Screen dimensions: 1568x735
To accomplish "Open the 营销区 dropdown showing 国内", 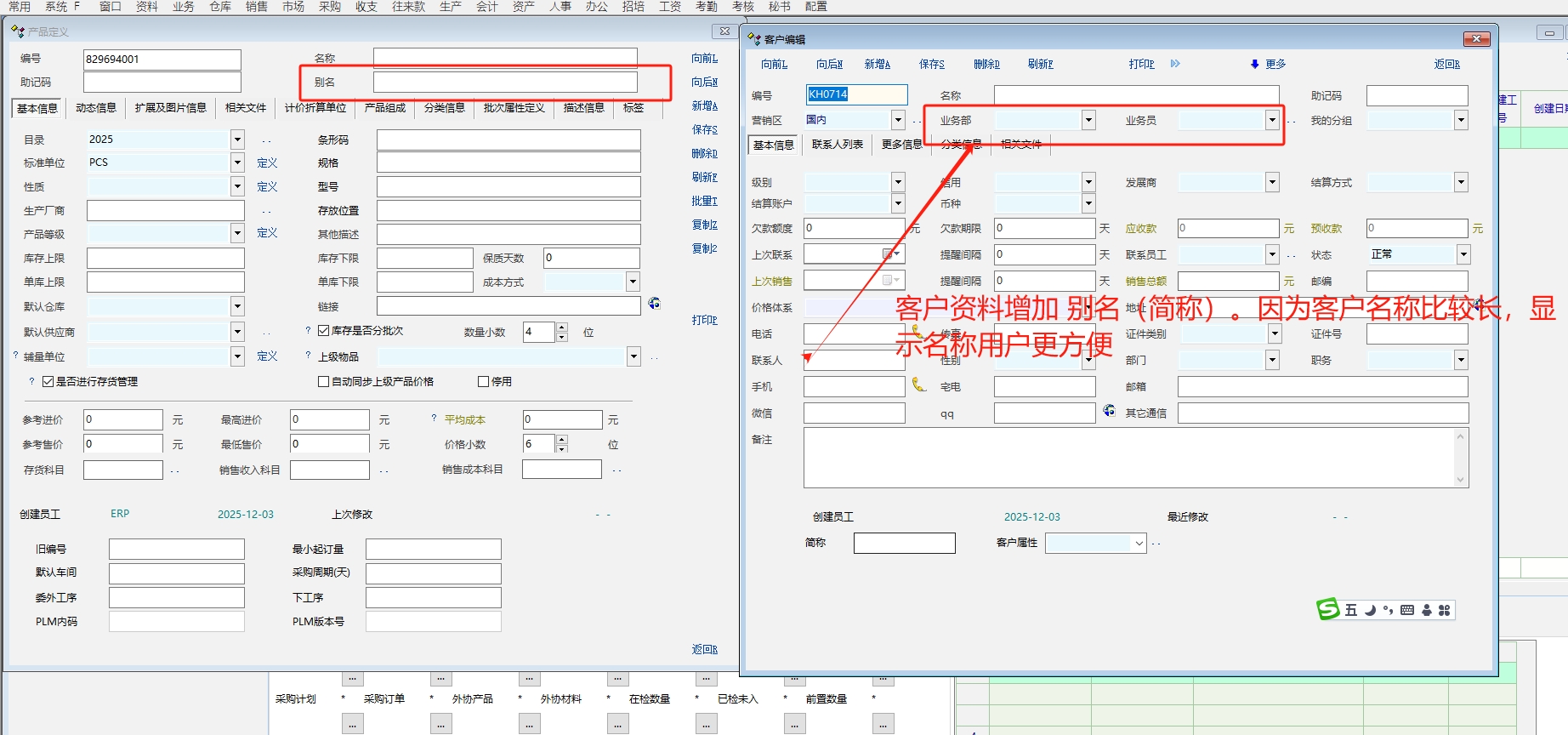I will 898,120.
